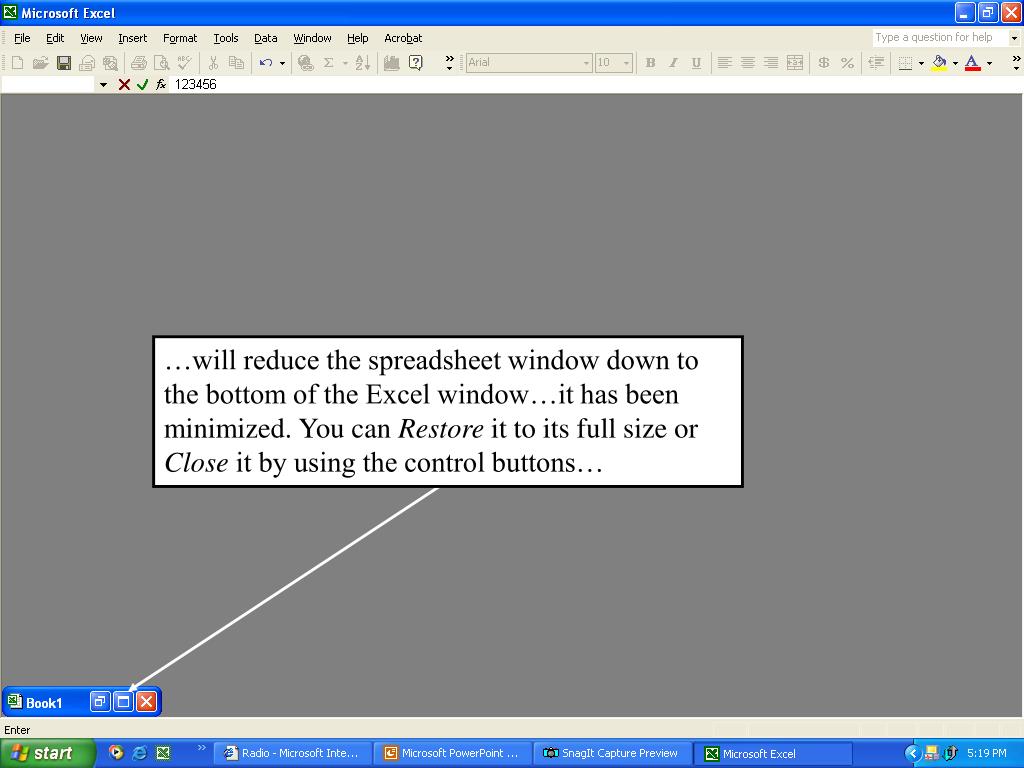Viewport: 1024px width, 768px height.
Task: Open the Format menu
Action: pyautogui.click(x=180, y=38)
